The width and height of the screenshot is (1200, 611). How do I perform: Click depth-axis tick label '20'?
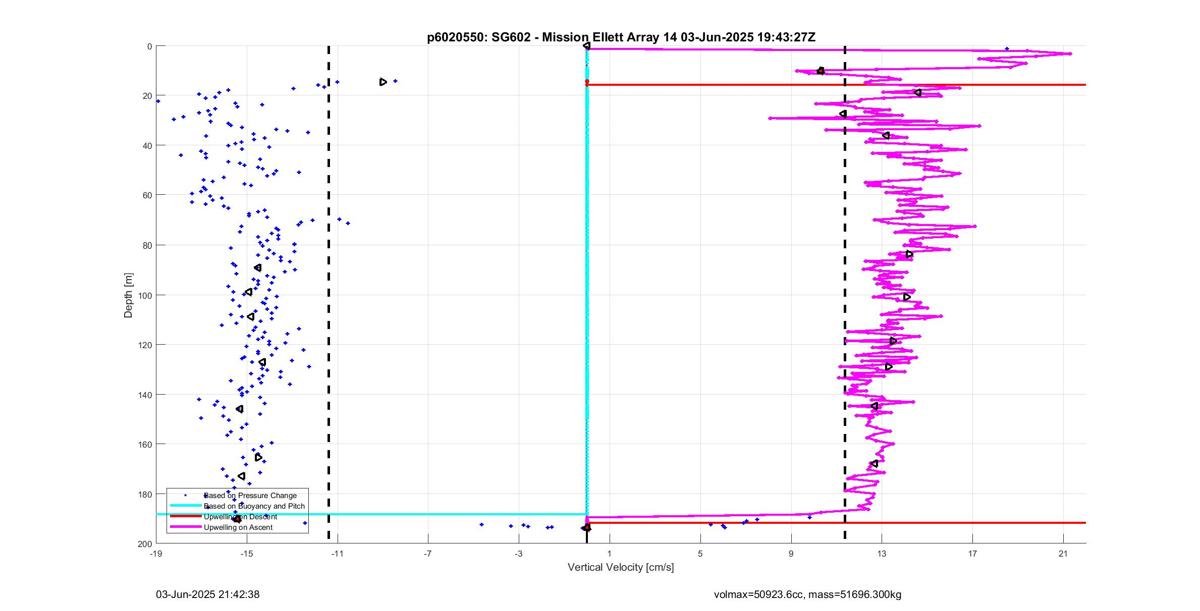point(146,96)
